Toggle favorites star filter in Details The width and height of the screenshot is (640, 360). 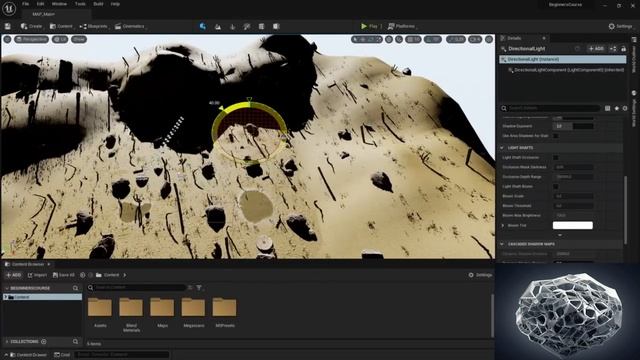616,108
